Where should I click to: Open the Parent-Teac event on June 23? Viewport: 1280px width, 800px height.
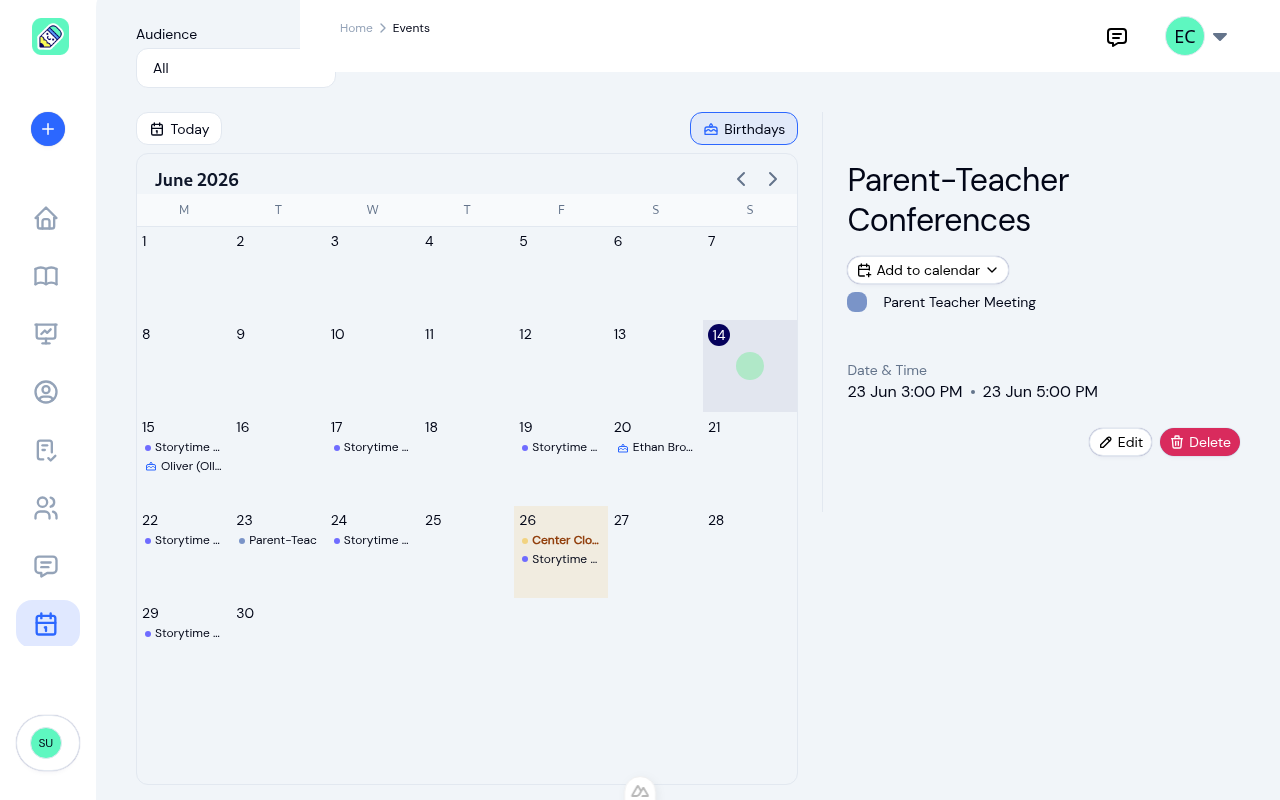pyautogui.click(x=278, y=540)
